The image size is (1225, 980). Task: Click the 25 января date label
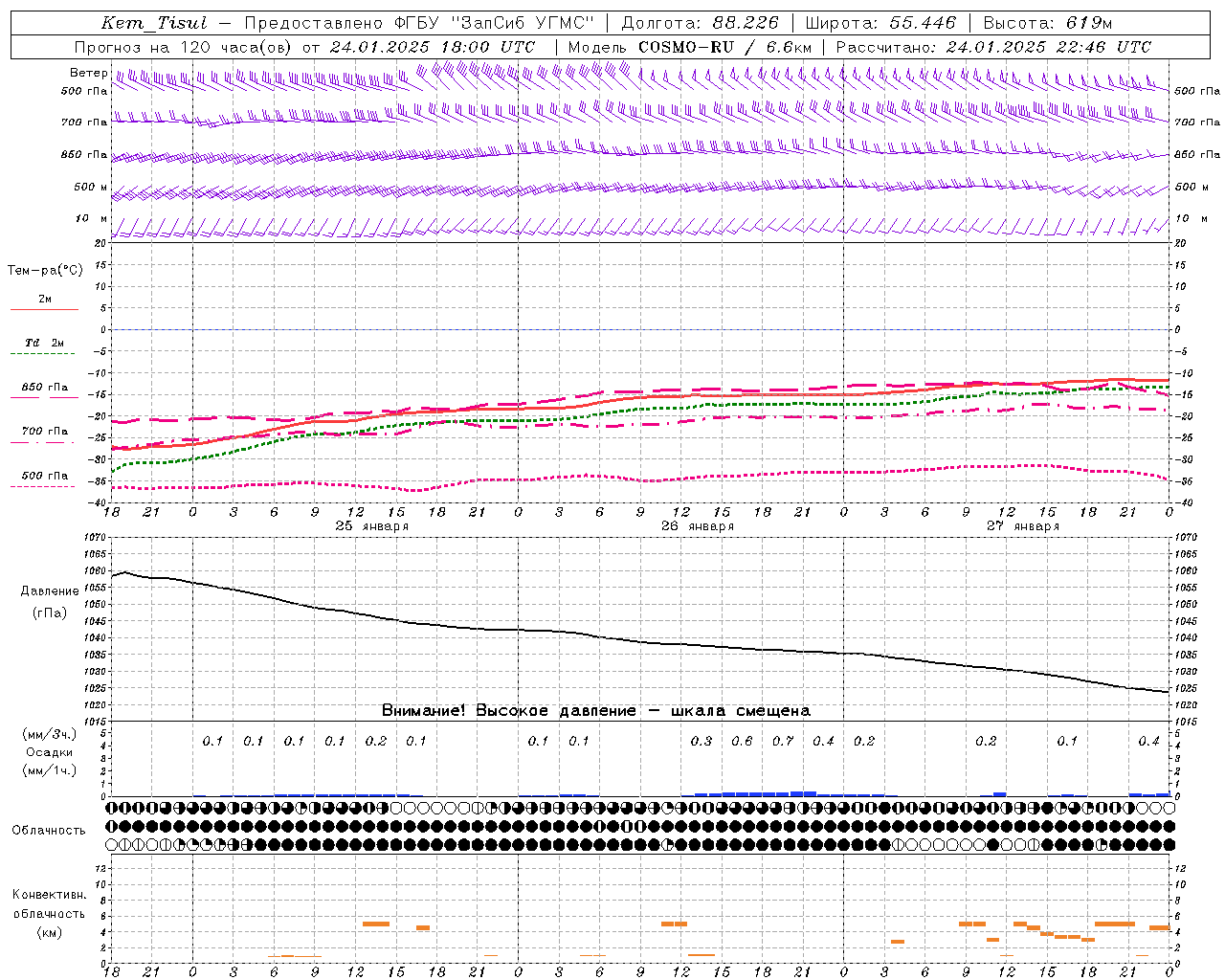point(372,526)
